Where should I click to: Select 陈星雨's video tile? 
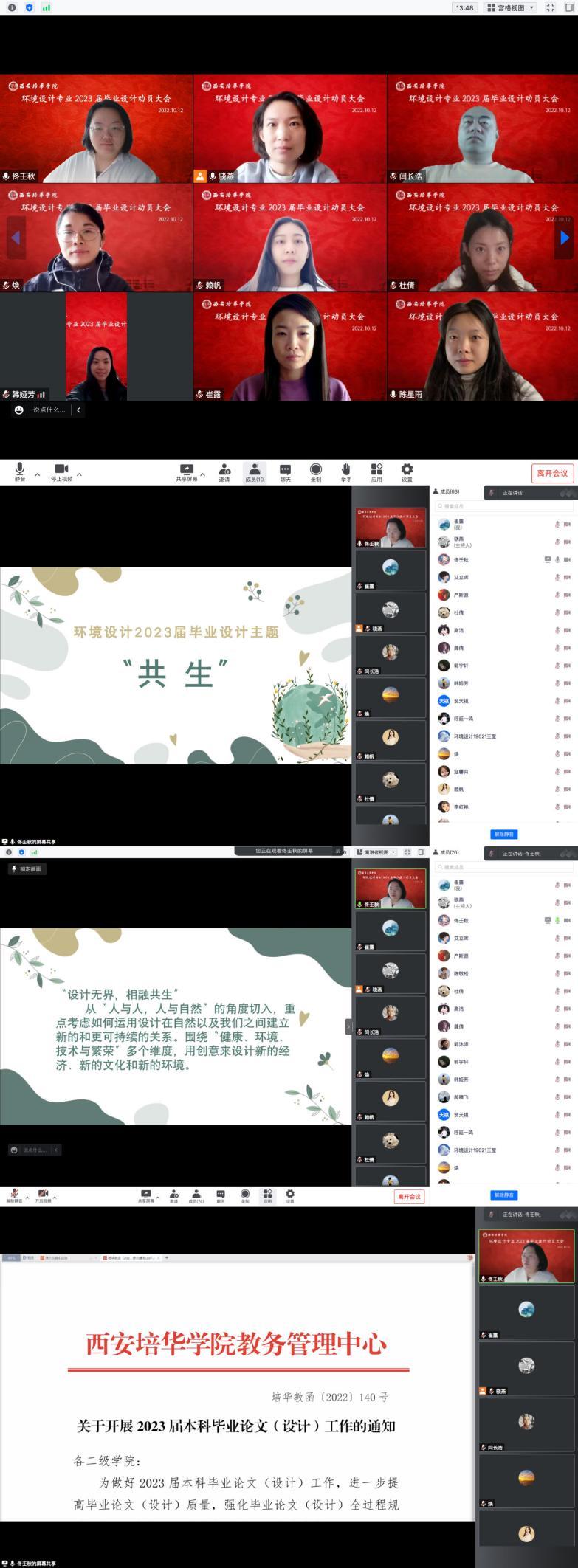(x=482, y=347)
